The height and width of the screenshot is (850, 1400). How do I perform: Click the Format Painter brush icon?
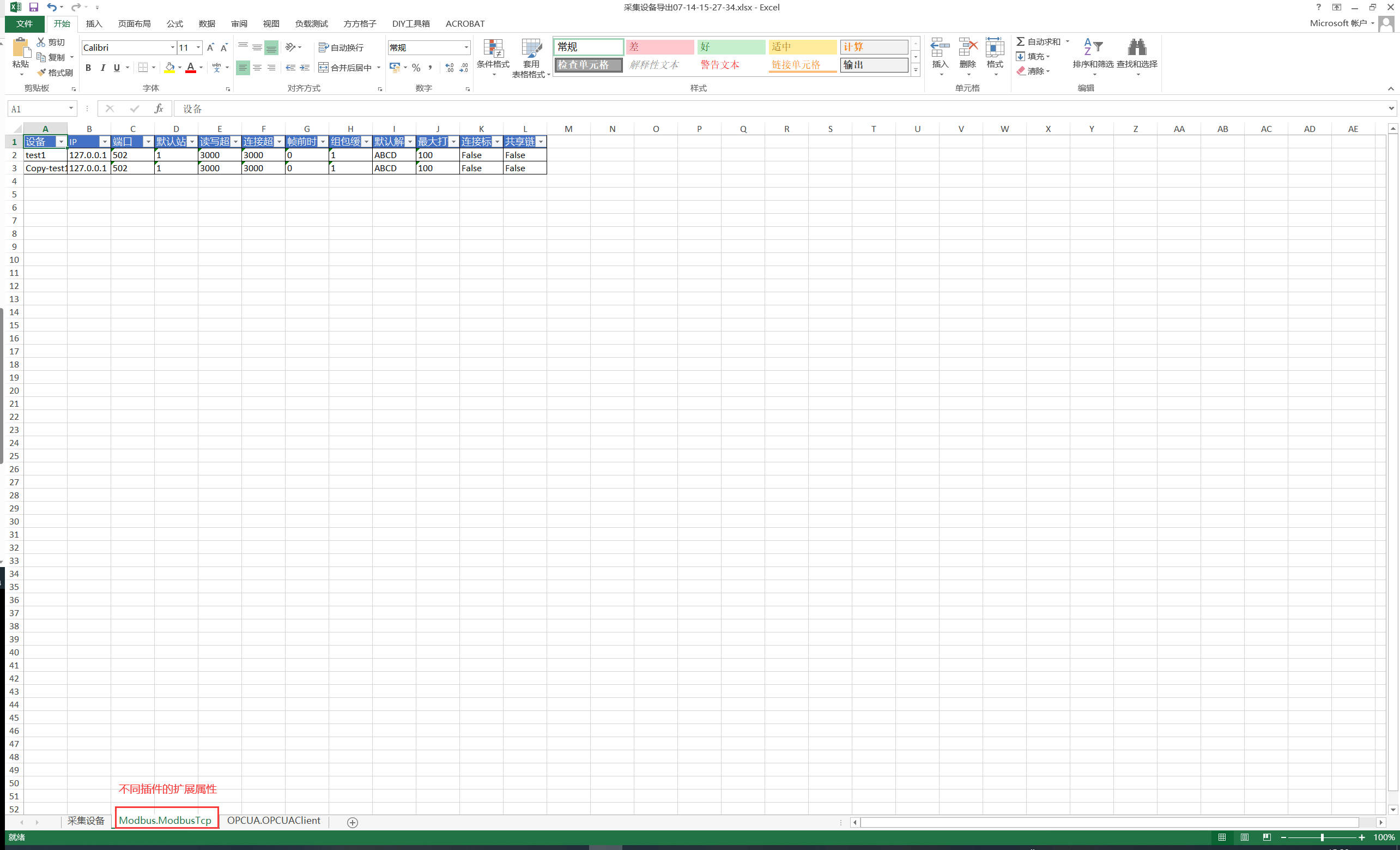point(42,73)
